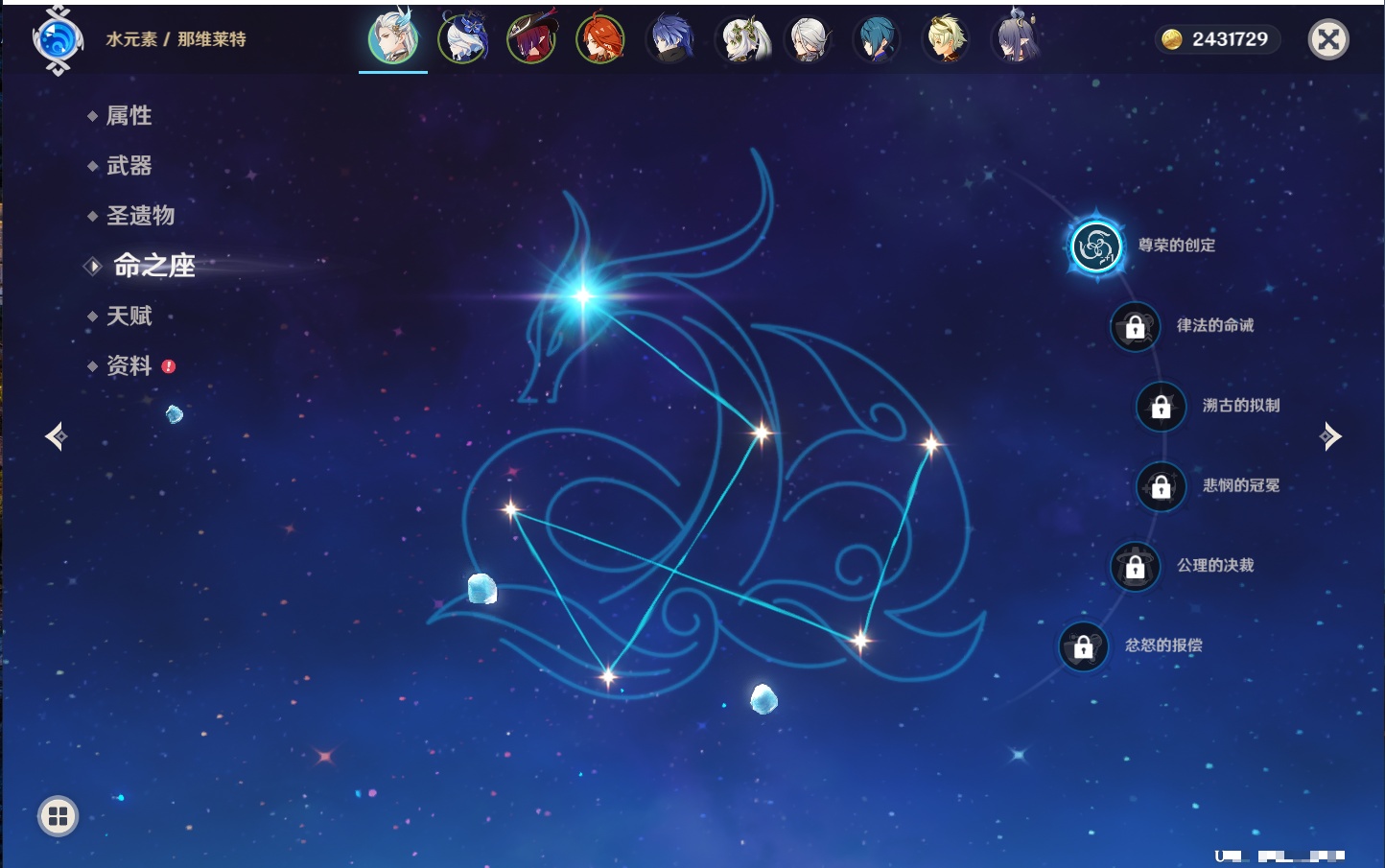Switch to Furina's blue-hat portrait
1385x868 pixels.
pos(462,39)
